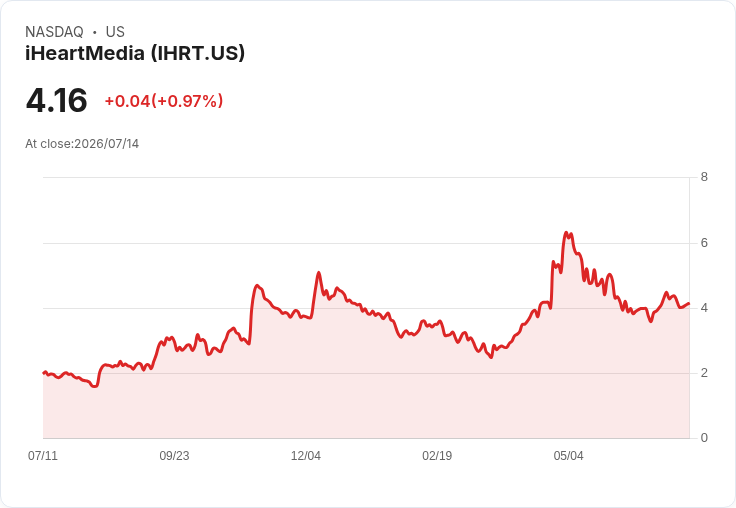
Task: Select the 07/11 date label on x-axis
Action: click(x=43, y=455)
